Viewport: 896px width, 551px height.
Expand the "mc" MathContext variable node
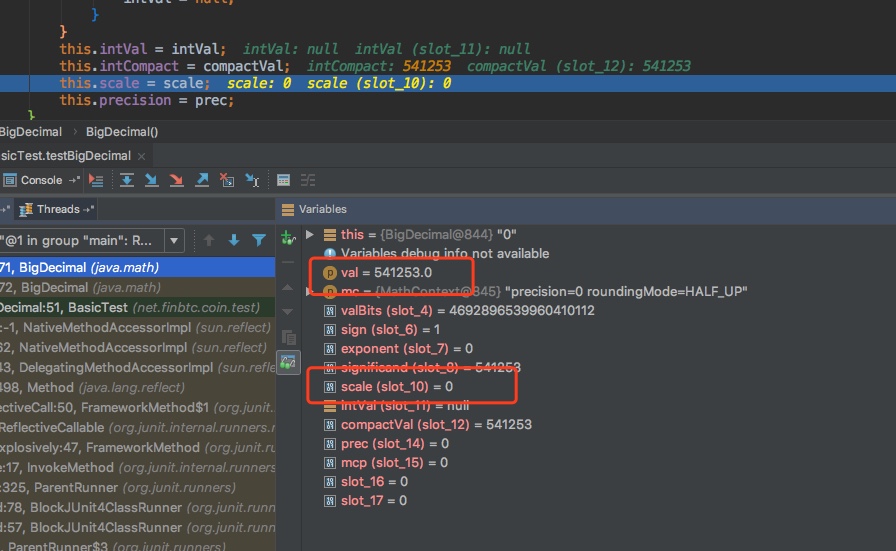[309, 292]
